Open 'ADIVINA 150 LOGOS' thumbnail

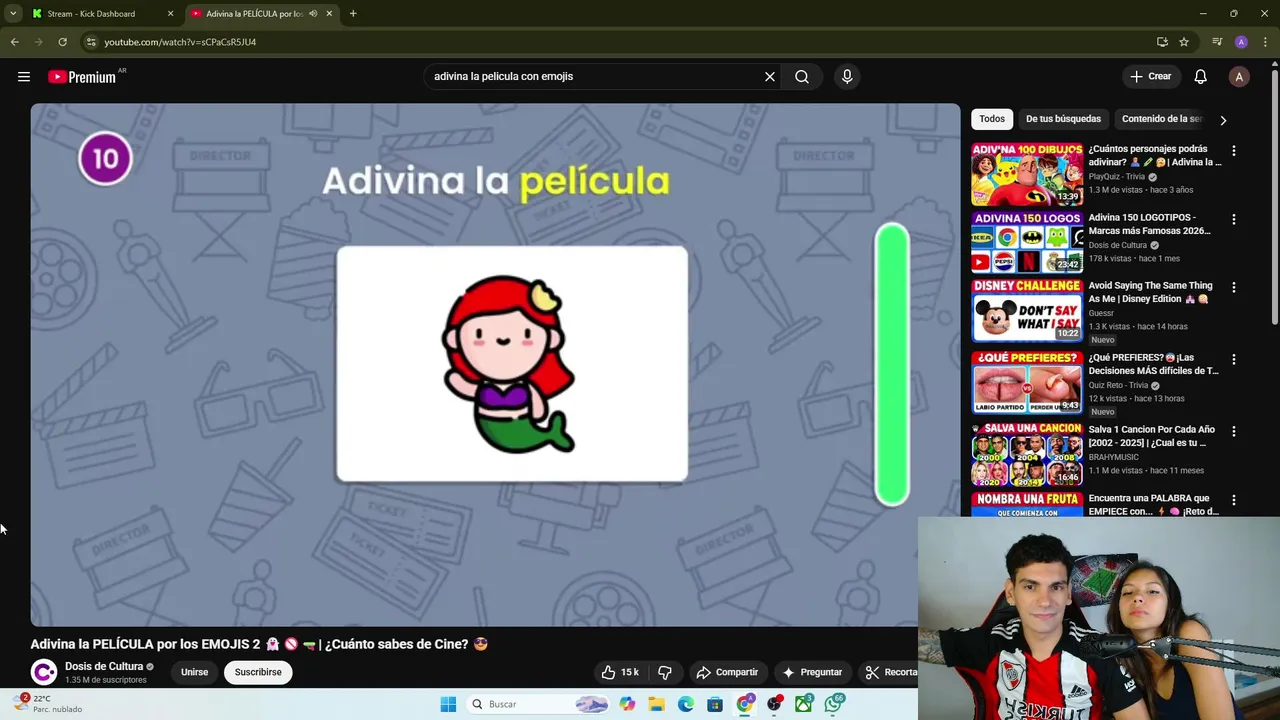[x=1027, y=242]
